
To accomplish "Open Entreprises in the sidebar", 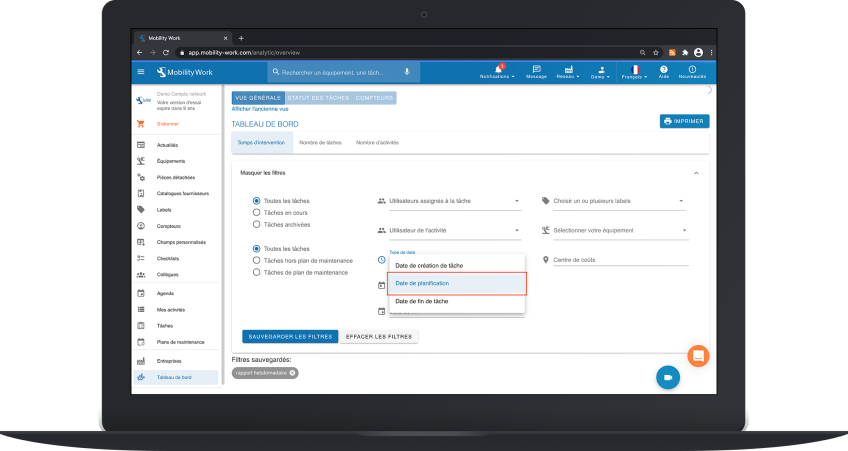I will pos(169,361).
